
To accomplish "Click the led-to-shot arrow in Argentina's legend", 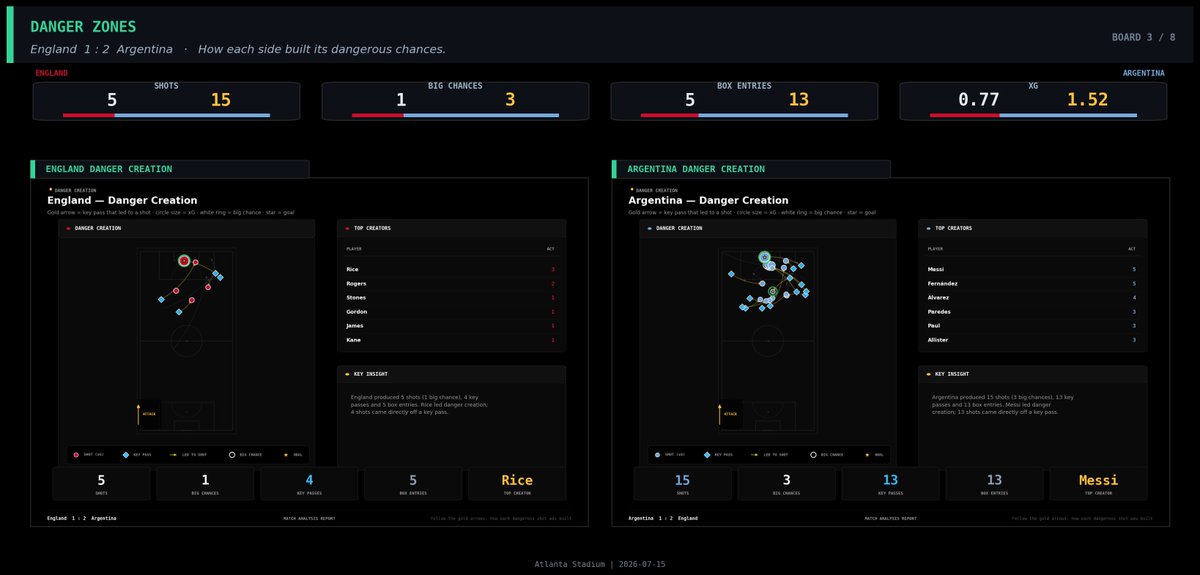I will (754, 455).
